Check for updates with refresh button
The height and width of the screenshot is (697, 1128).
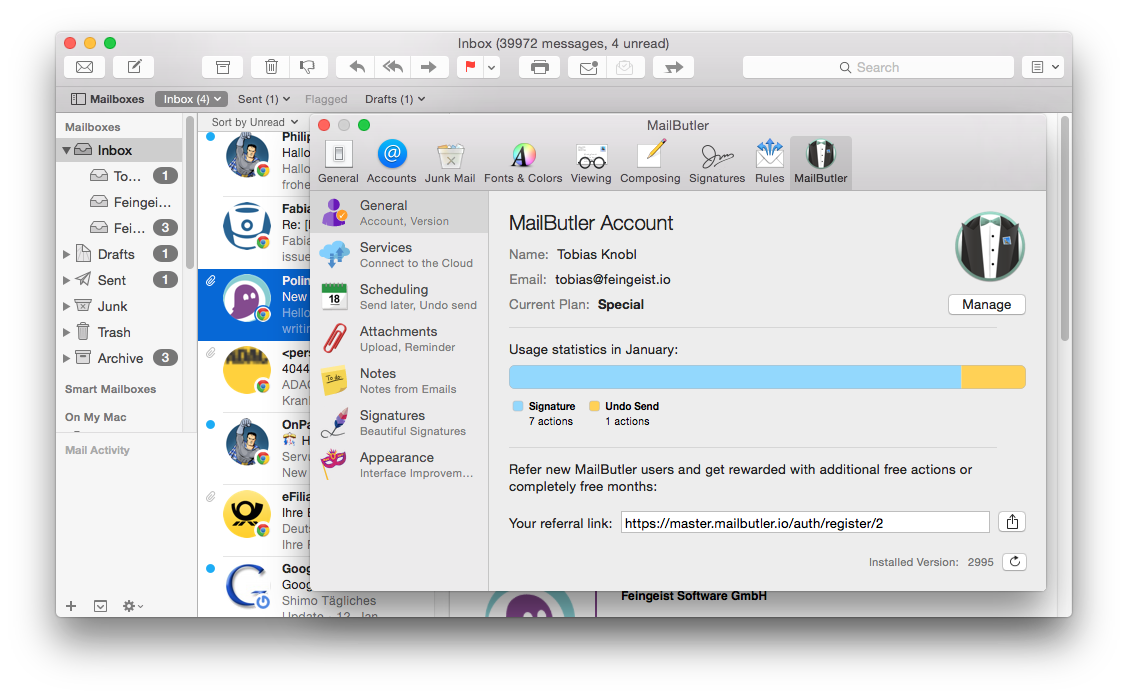coord(1014,562)
